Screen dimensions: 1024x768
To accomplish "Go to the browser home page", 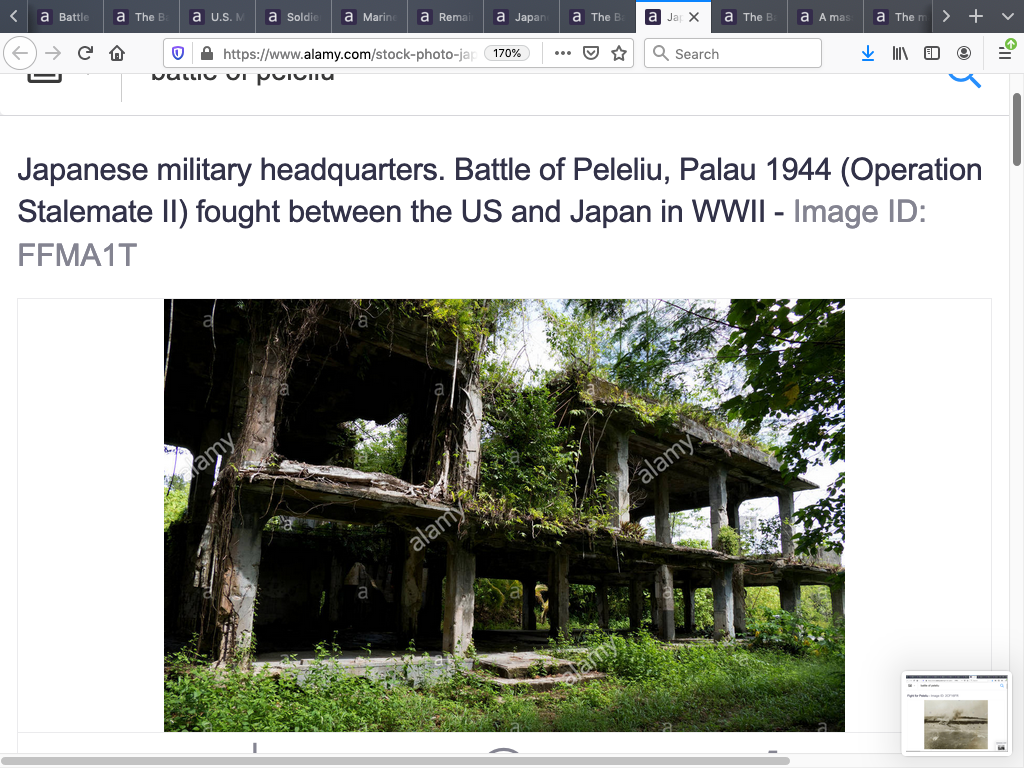I will point(117,54).
